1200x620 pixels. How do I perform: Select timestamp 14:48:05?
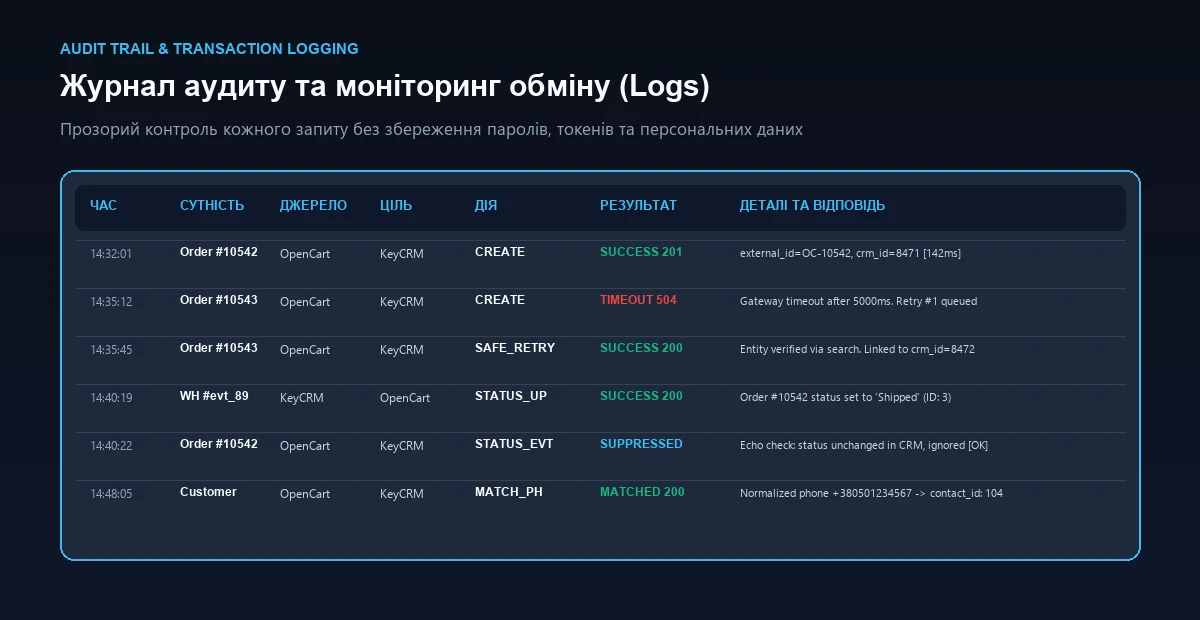(111, 494)
